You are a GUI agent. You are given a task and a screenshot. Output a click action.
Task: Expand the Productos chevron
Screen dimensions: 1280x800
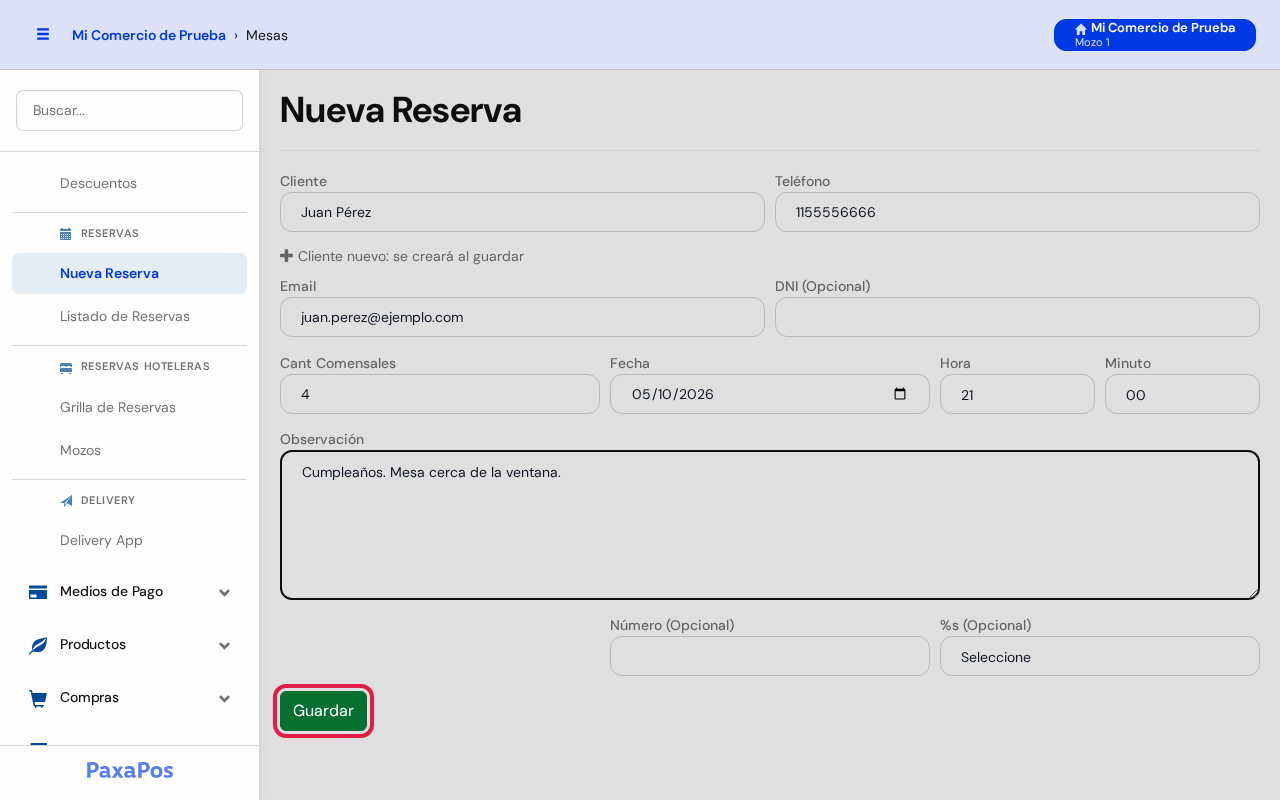(x=225, y=646)
